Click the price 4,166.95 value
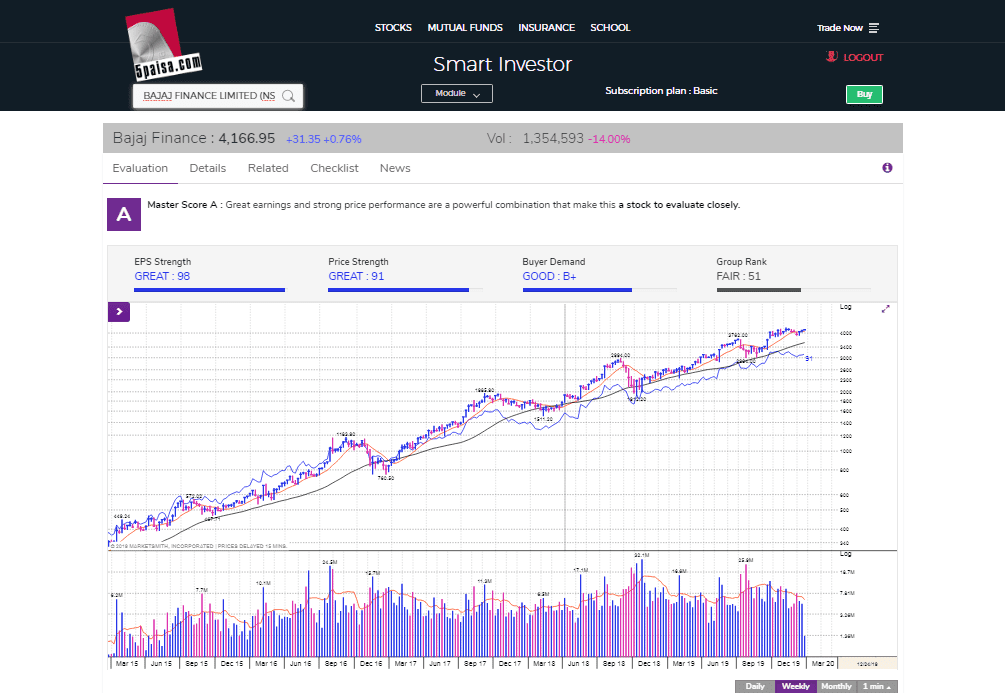Screen dimensions: 1005x693 pyautogui.click(x=247, y=138)
